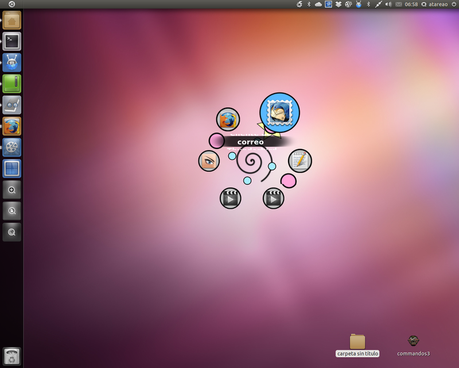The image size is (459, 368).
Task: Open the sound volume indicator
Action: 388,4
